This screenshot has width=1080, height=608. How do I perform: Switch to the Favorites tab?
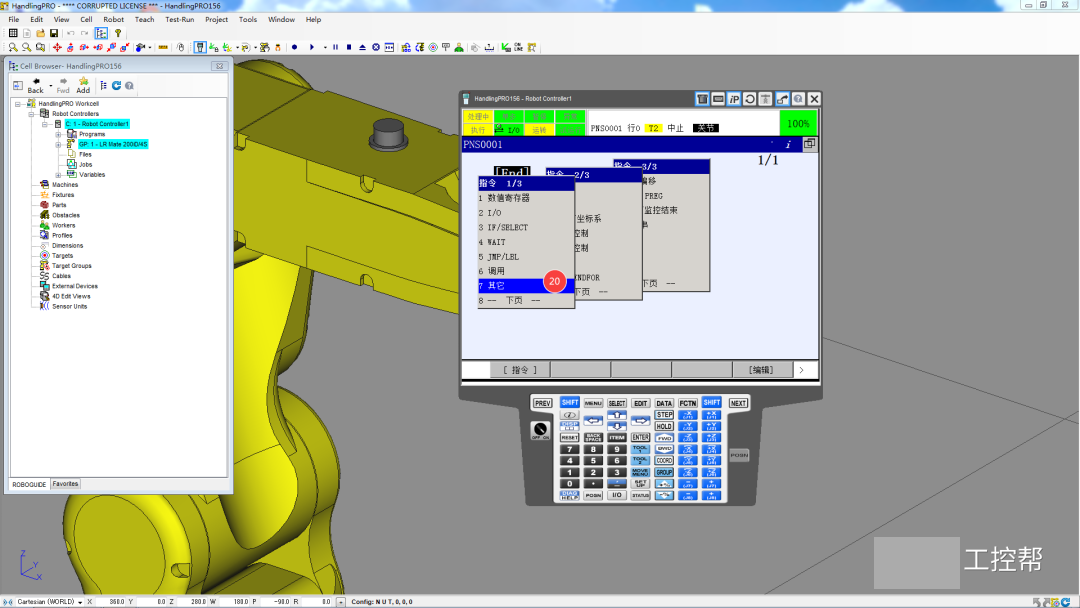click(x=66, y=484)
